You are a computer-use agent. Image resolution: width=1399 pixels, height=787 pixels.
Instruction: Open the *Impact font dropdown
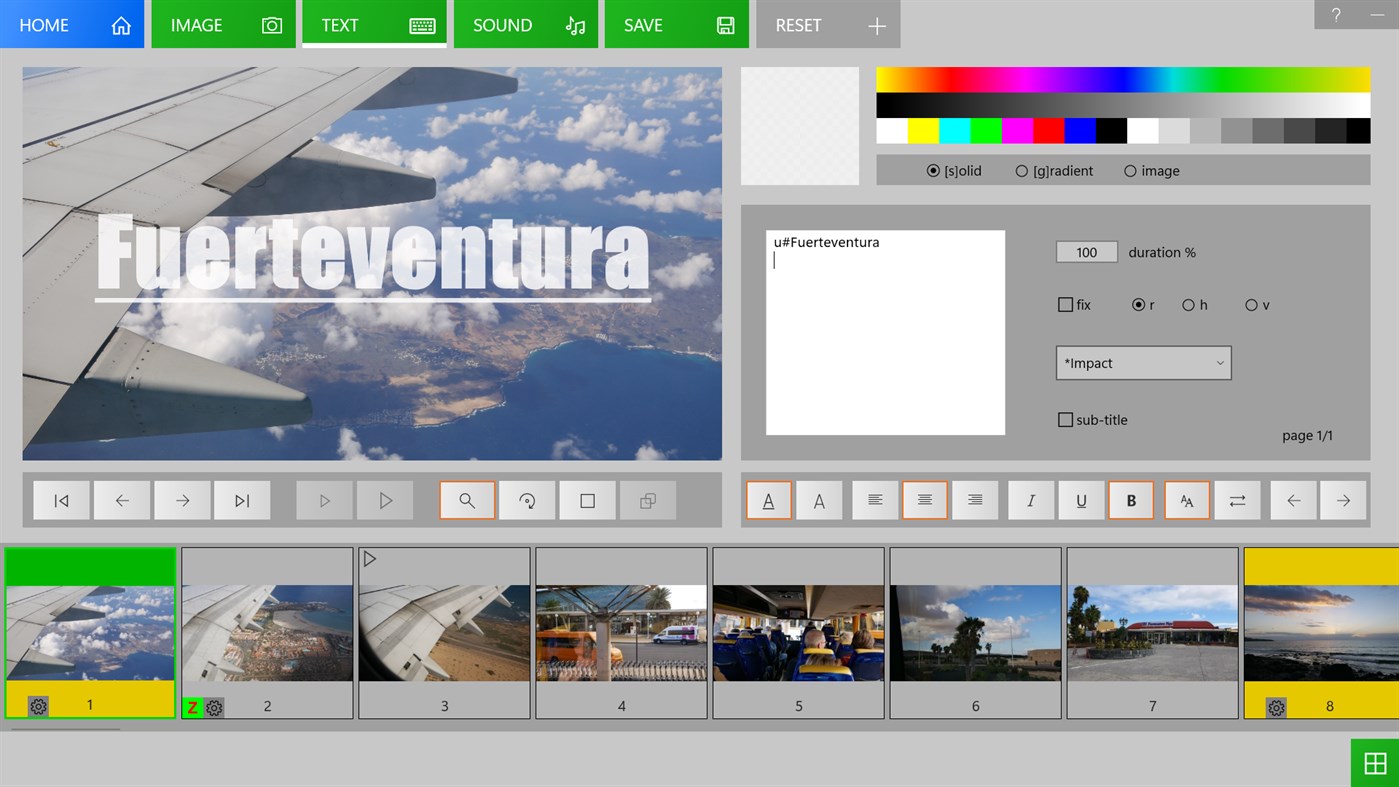[1143, 362]
